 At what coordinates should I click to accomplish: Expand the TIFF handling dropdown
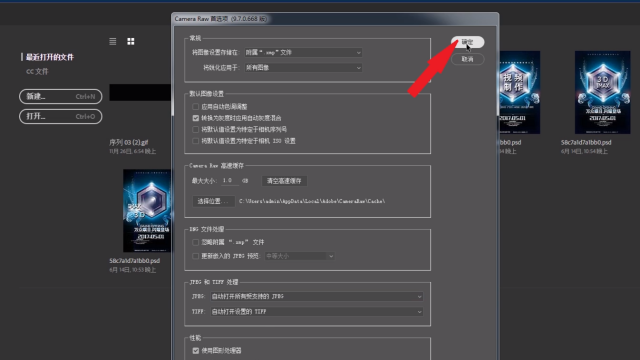tap(317, 311)
